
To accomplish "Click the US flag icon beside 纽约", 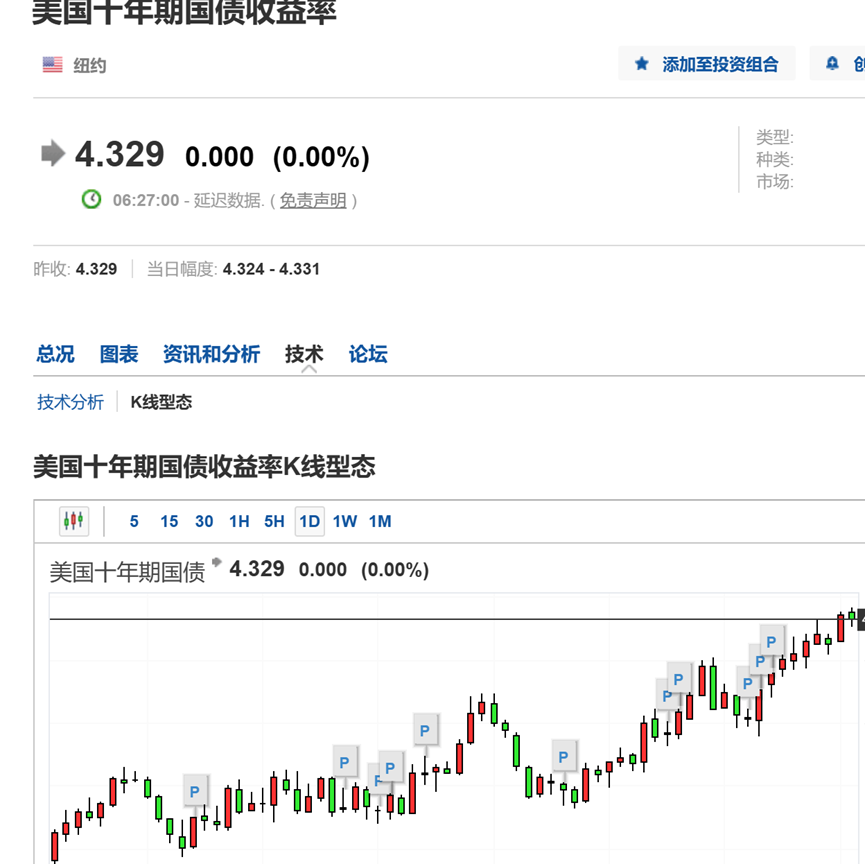I will [x=52, y=65].
